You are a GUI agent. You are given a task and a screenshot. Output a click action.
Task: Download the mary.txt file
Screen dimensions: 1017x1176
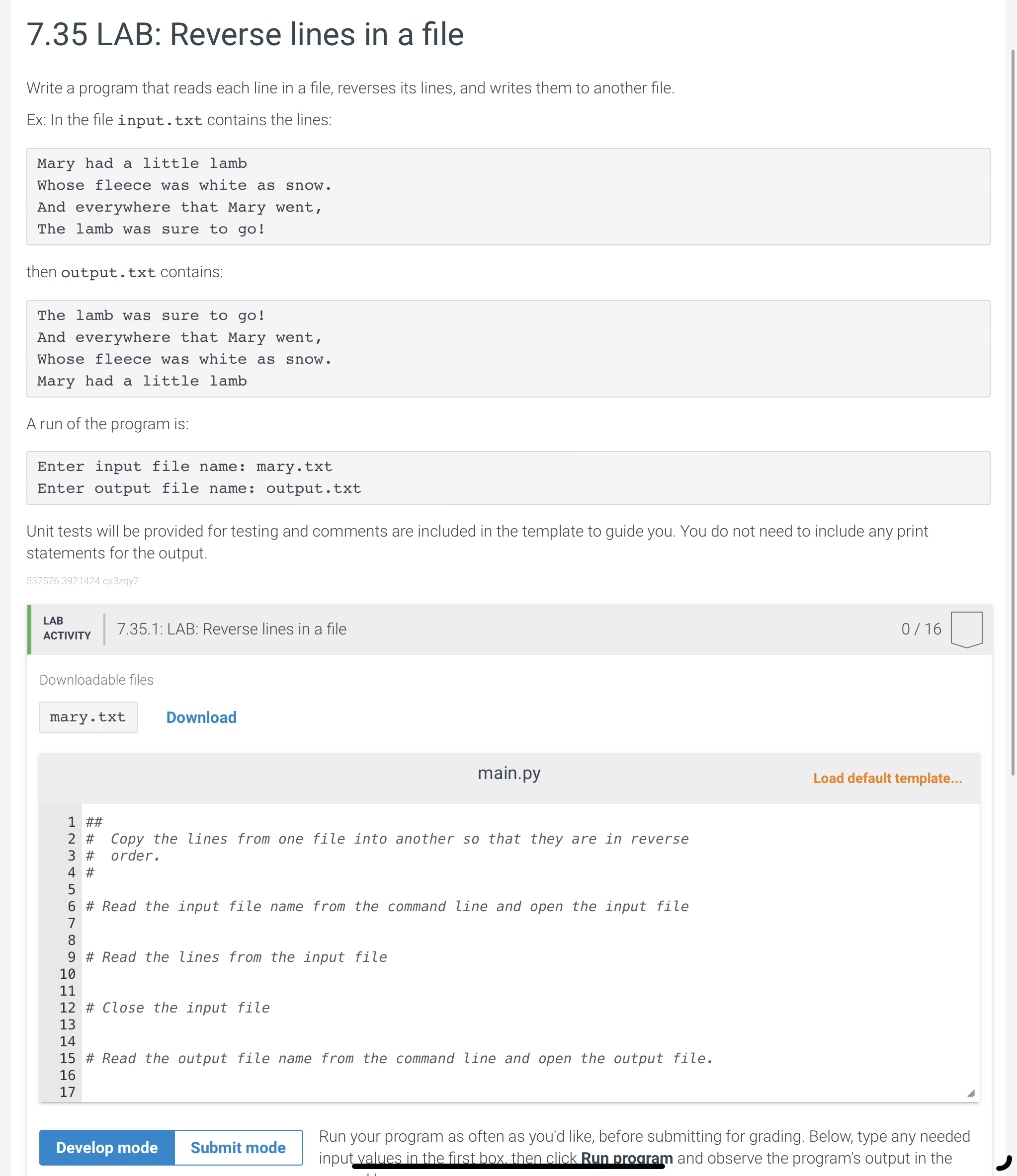[x=201, y=717]
